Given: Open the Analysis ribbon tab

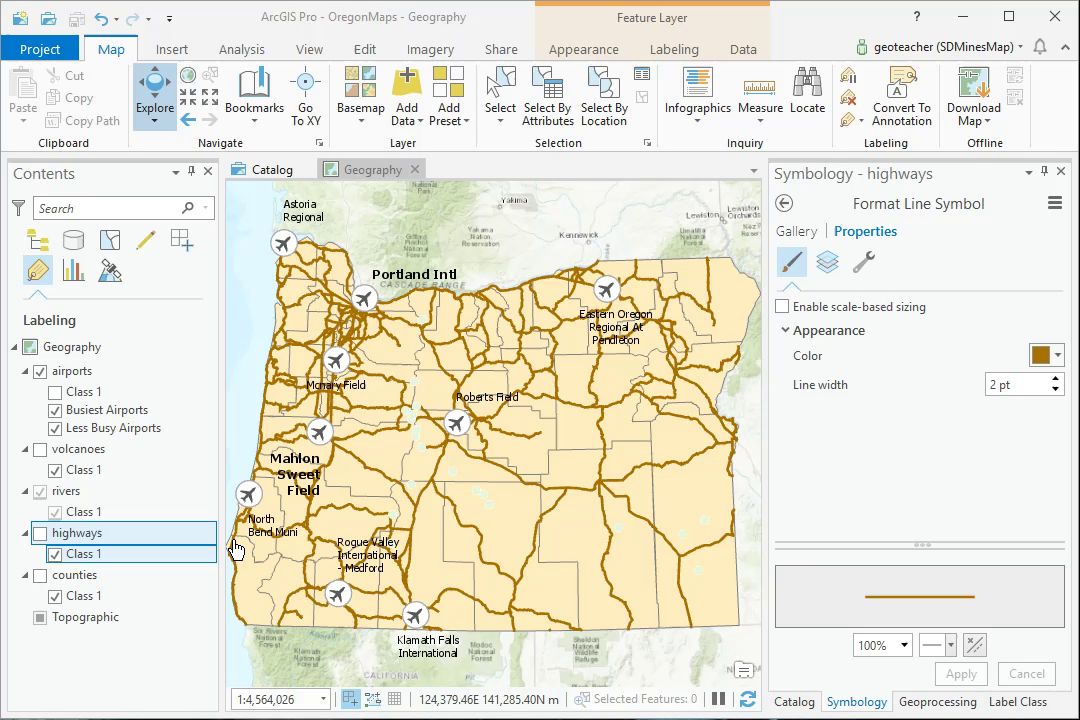Looking at the screenshot, I should click(242, 49).
